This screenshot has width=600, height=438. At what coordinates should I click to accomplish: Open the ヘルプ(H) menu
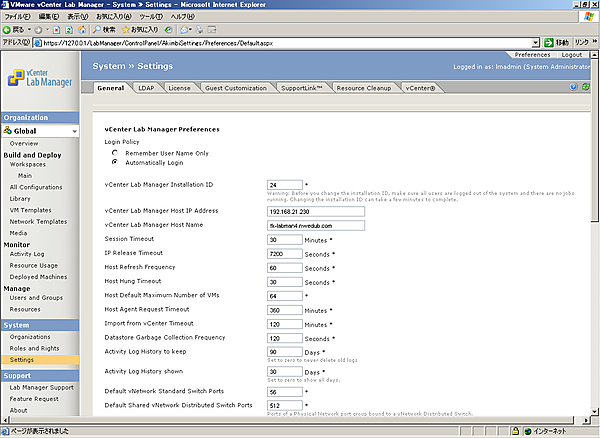(183, 16)
